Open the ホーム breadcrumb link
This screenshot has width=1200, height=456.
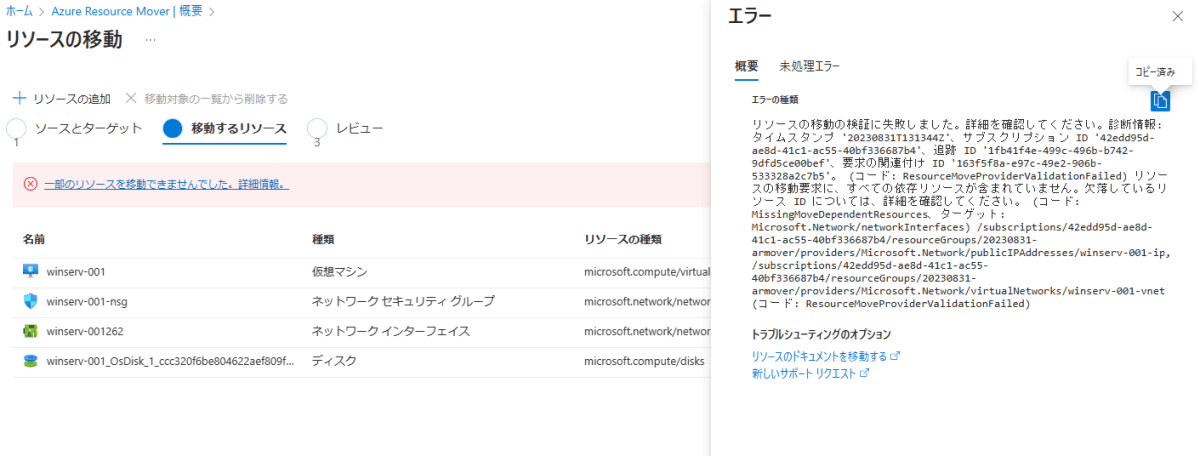[x=20, y=11]
